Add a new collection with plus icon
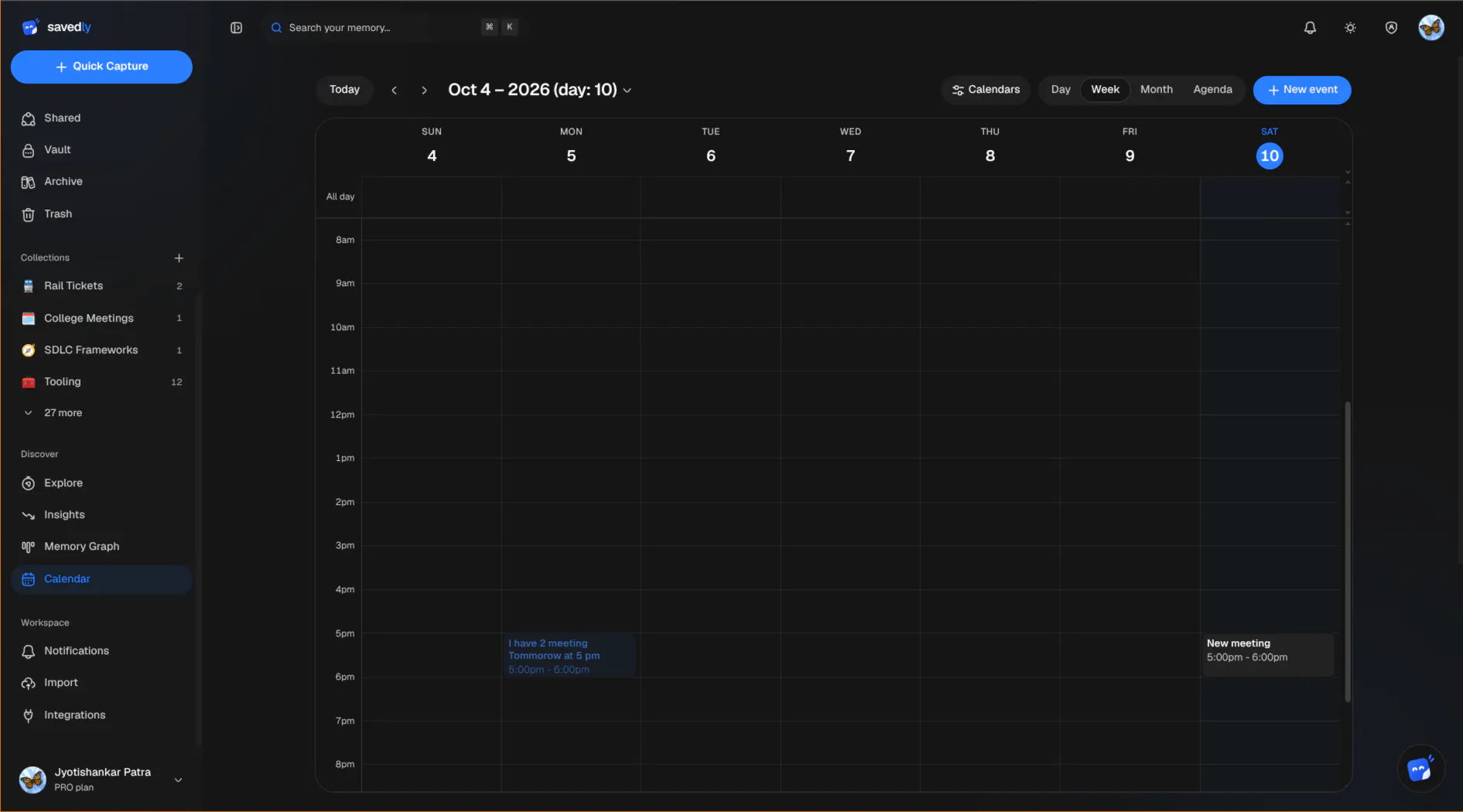This screenshot has width=1463, height=812. click(179, 258)
